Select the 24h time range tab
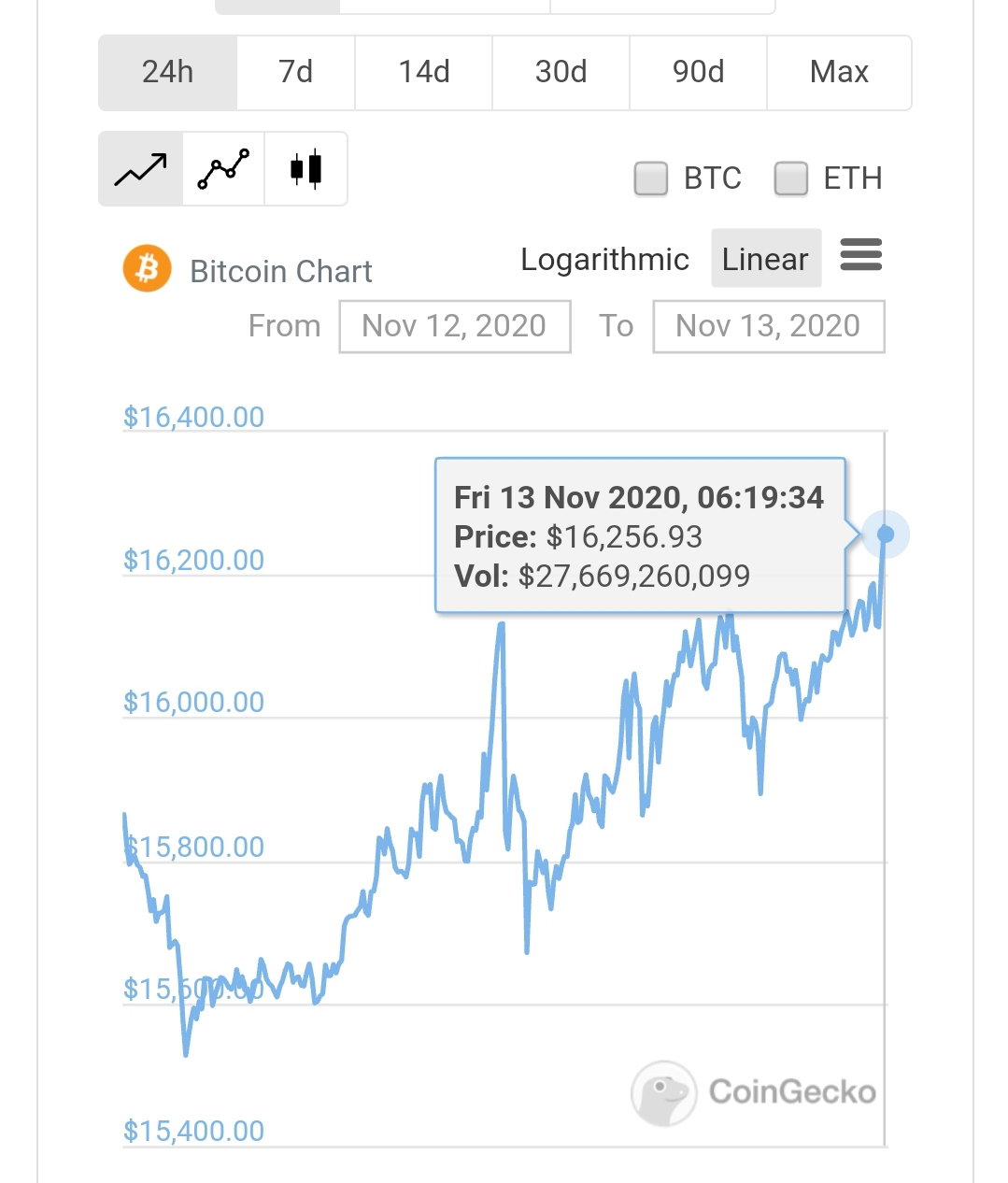Image resolution: width=1008 pixels, height=1183 pixels. 168,72
